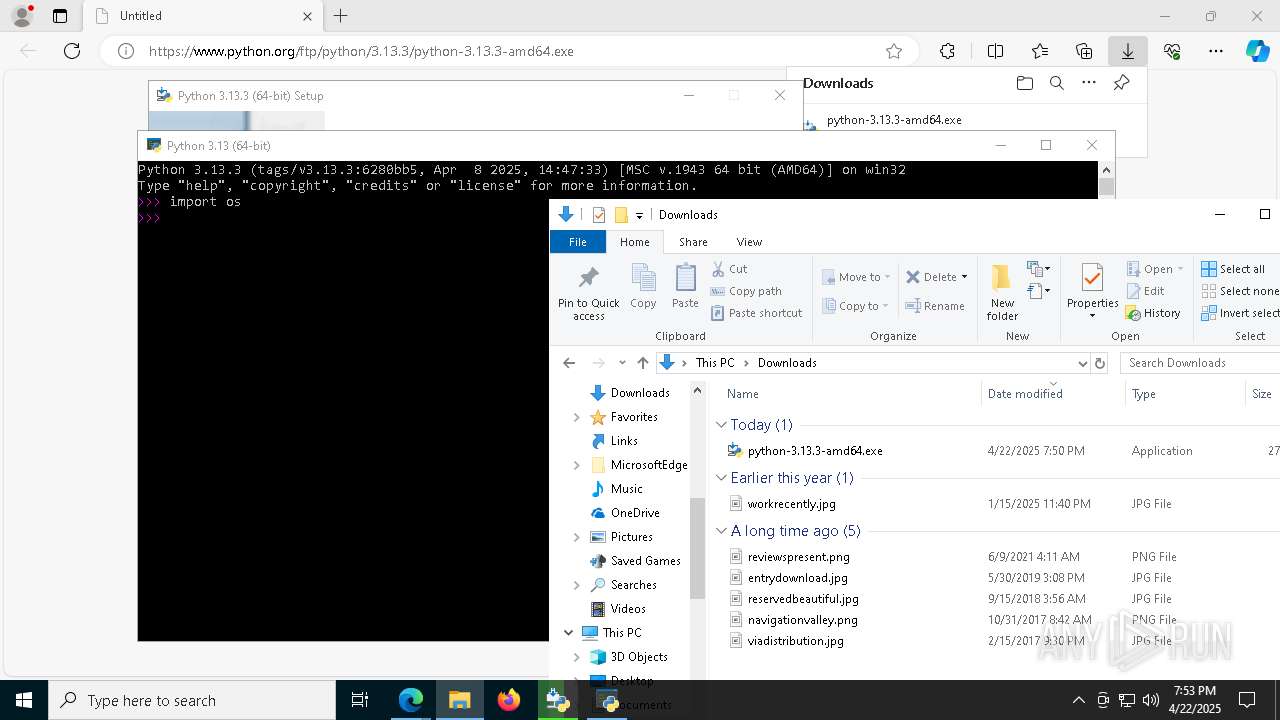1280x720 pixels.
Task: Open Edge profile avatar icon
Action: [x=21, y=16]
